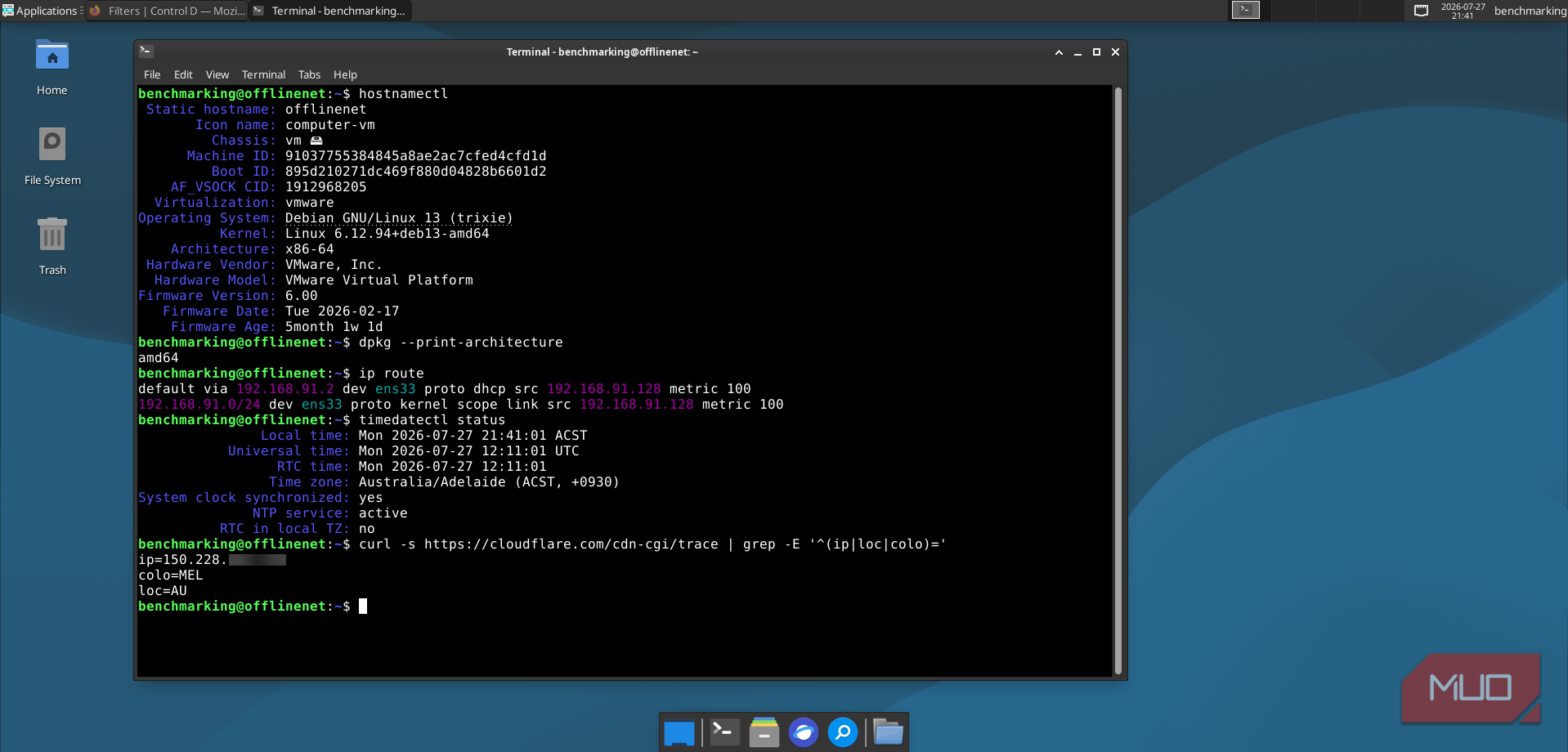Click the terminal cursor at the last prompt

[363, 607]
